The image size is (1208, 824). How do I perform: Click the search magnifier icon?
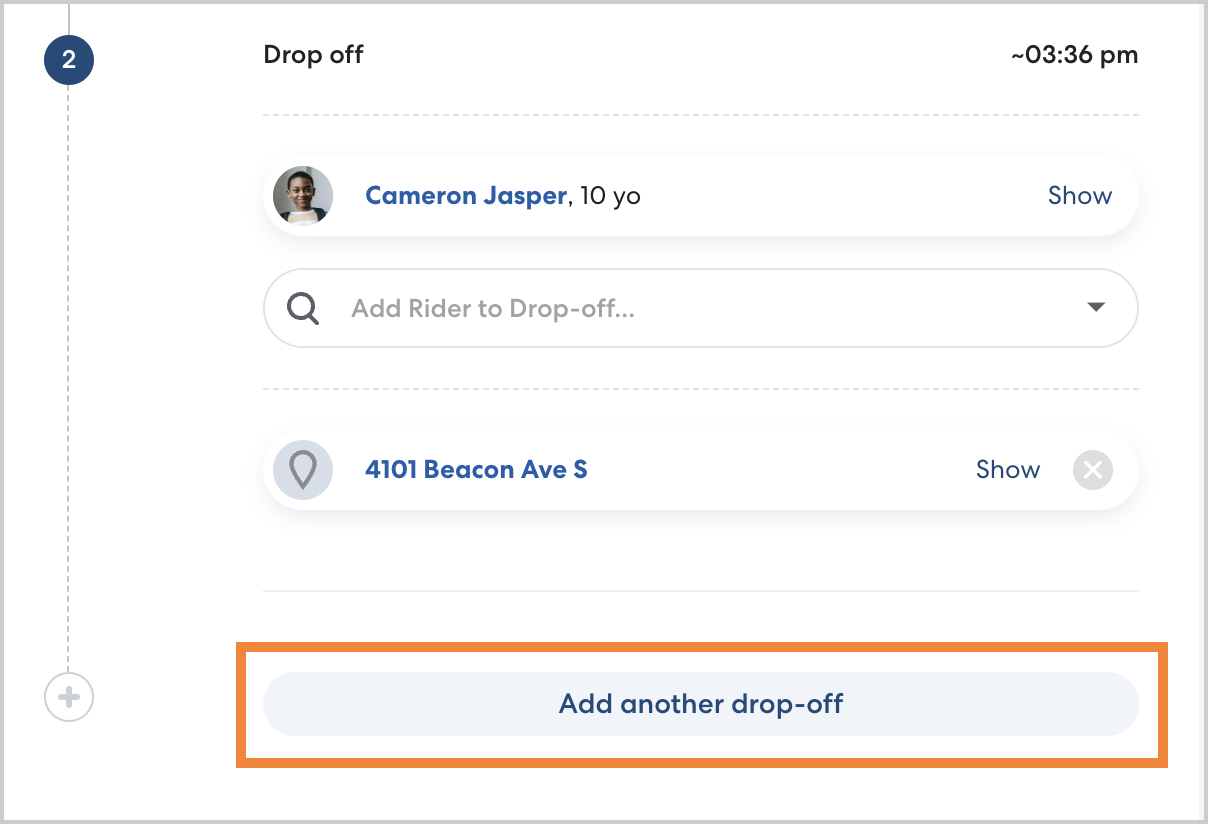click(x=303, y=308)
